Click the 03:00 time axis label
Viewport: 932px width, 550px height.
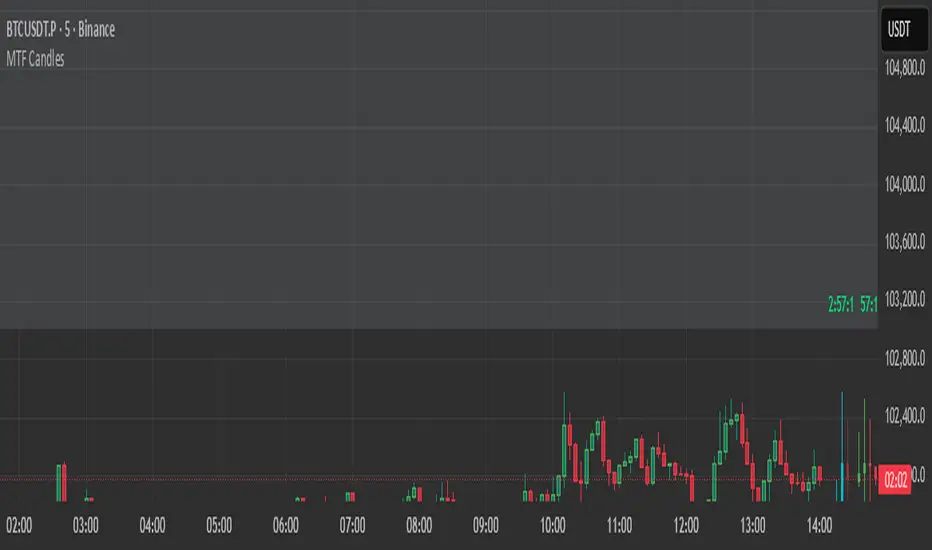tap(86, 526)
